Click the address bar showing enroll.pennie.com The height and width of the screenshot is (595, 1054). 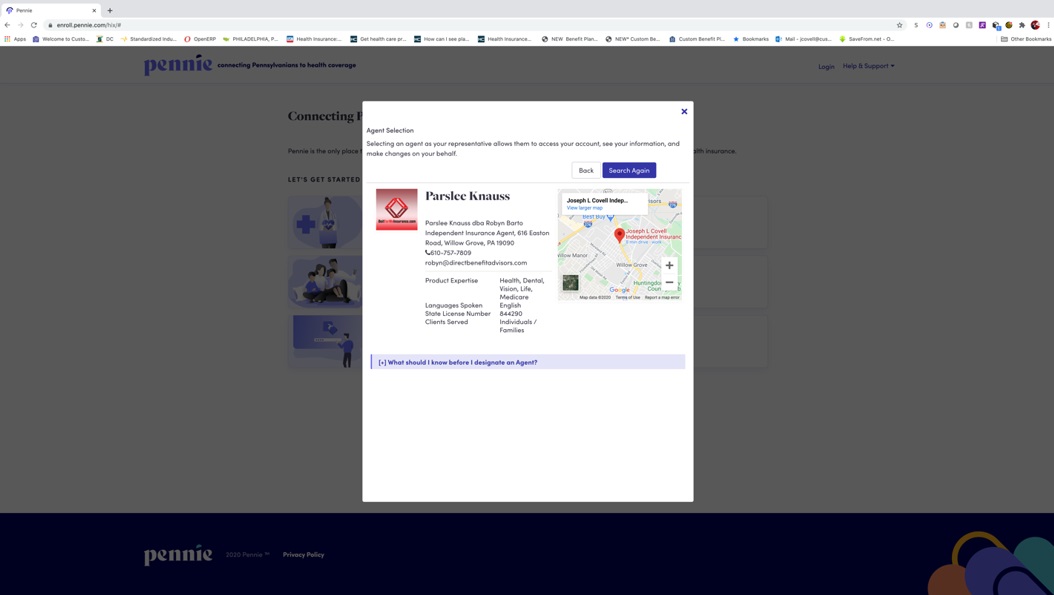pos(471,25)
